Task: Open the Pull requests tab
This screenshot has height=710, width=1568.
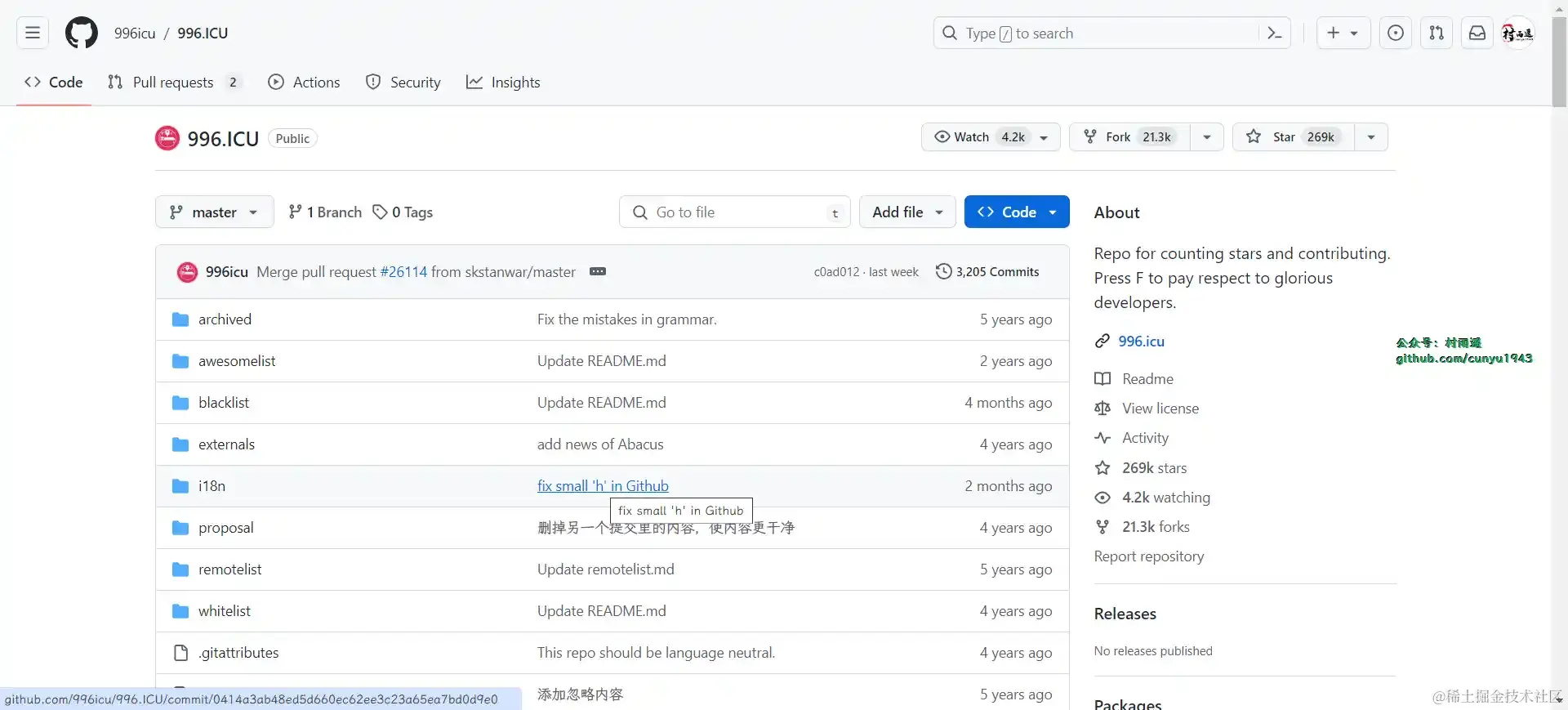Action: [175, 83]
